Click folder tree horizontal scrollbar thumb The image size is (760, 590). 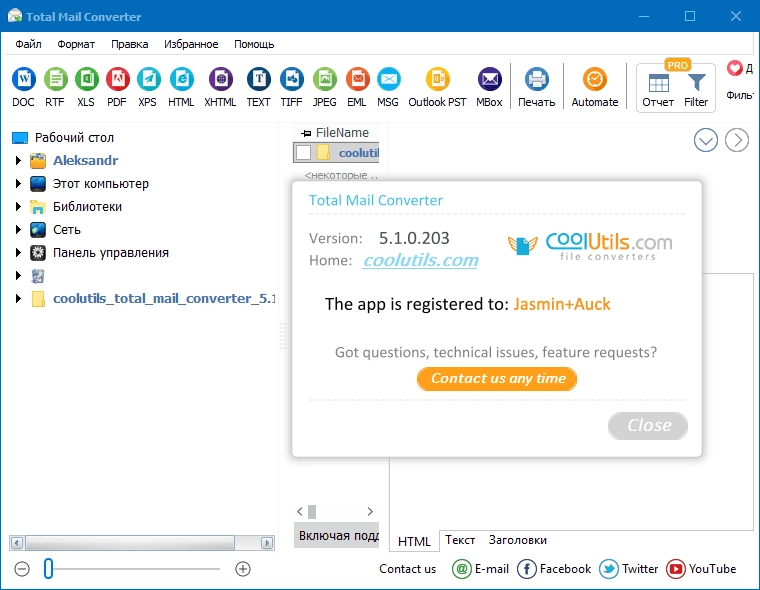pyautogui.click(x=130, y=542)
